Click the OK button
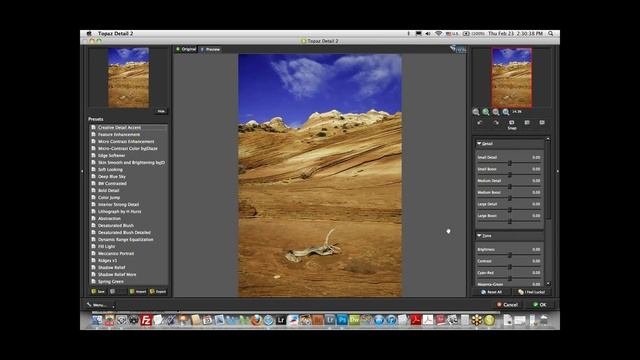 540,304
